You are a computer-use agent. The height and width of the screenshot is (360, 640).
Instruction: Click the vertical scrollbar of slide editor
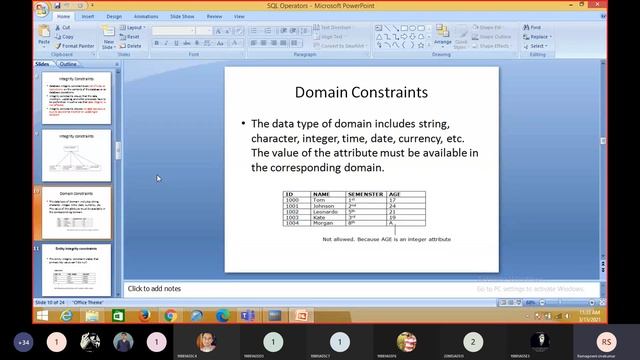[603, 158]
